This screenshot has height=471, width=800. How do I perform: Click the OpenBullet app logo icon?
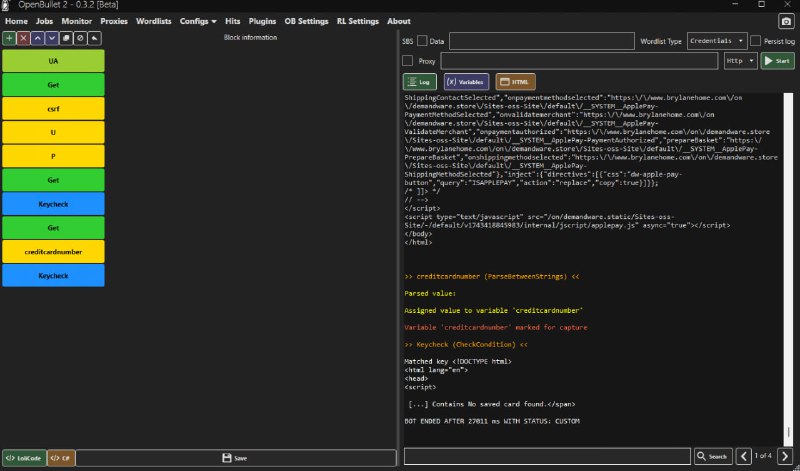point(6,5)
